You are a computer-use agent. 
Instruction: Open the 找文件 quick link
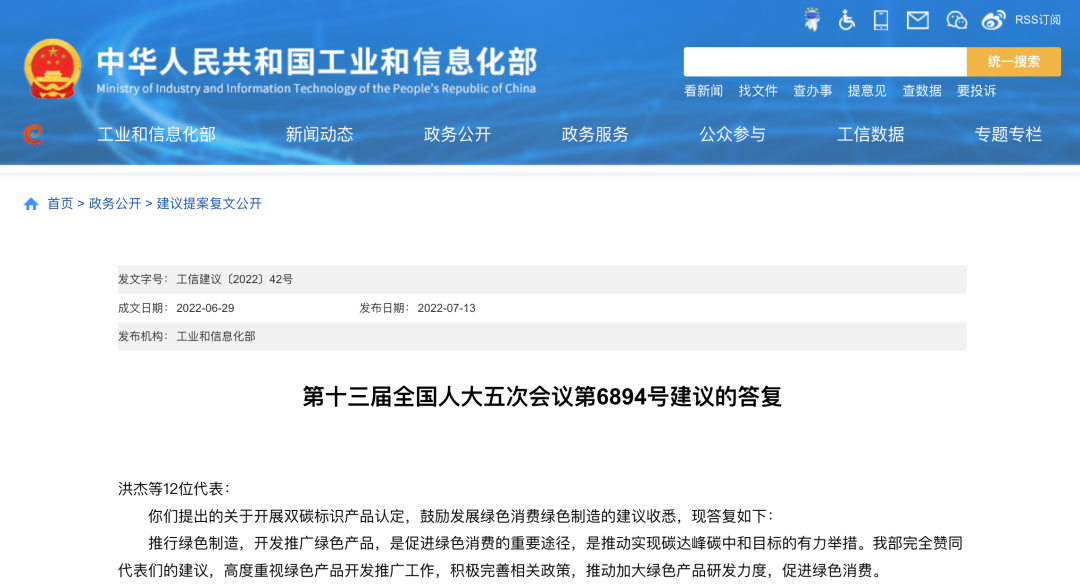tap(758, 90)
